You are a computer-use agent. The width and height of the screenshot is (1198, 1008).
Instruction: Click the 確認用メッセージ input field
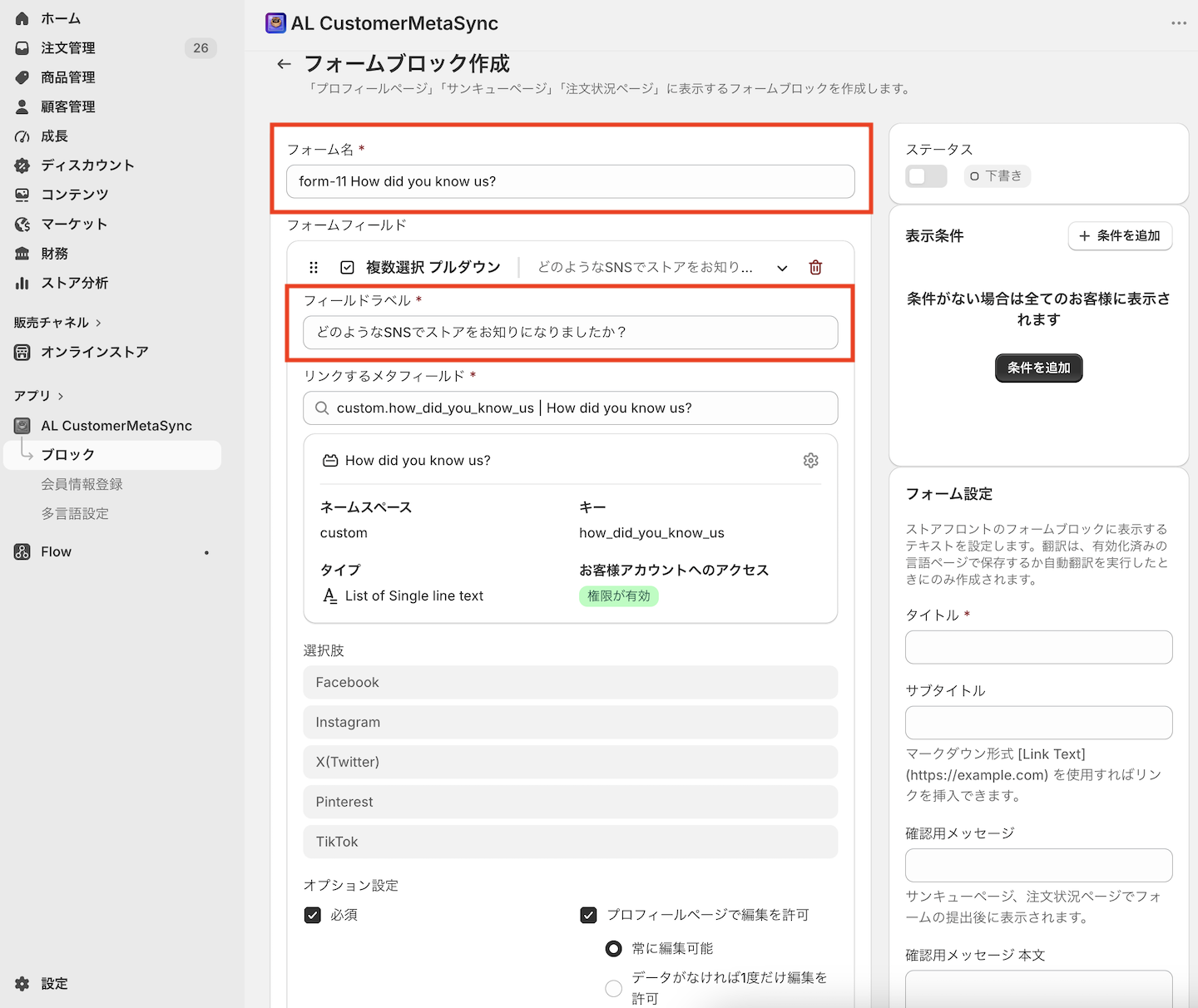[1038, 865]
